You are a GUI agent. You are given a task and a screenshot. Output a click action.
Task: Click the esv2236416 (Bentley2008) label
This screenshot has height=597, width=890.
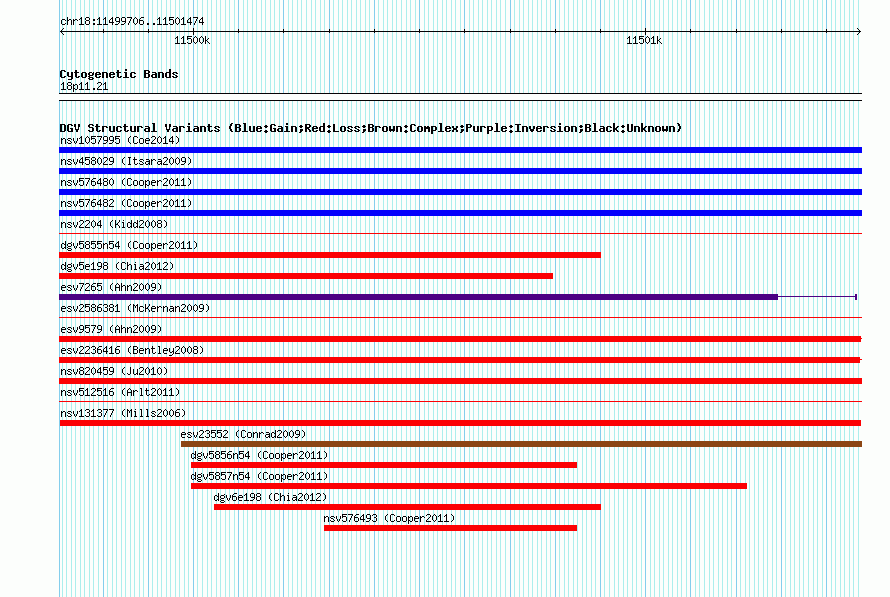(132, 350)
